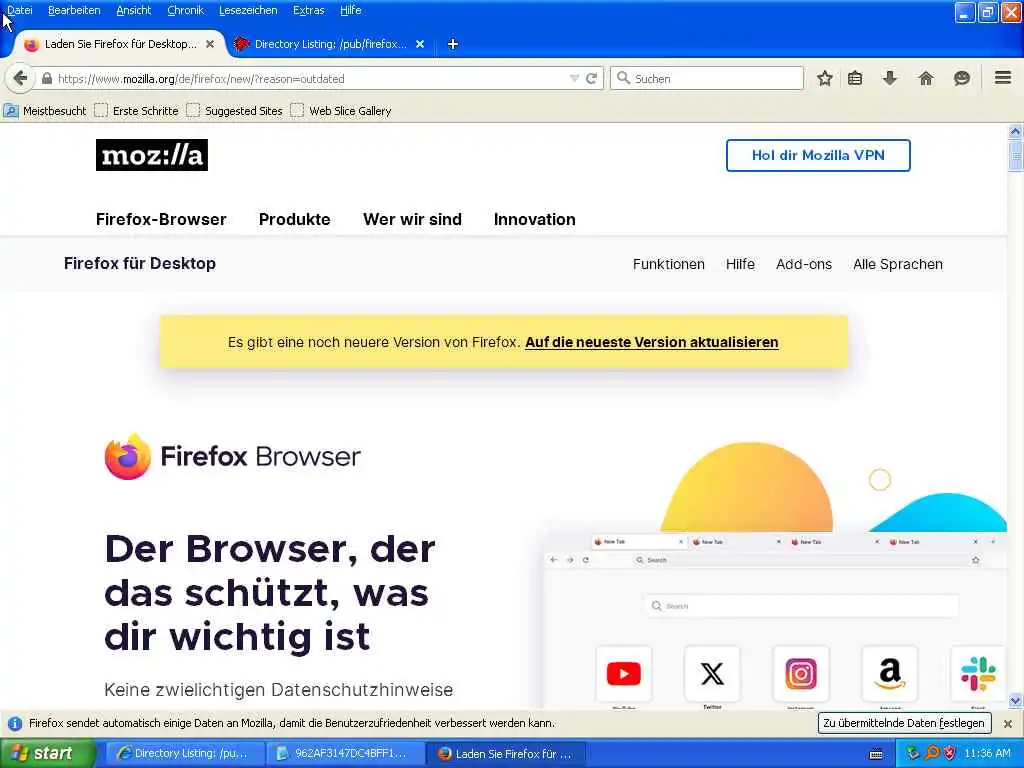Expand the Innovation navigation menu
This screenshot has height=768, width=1024.
[x=534, y=219]
